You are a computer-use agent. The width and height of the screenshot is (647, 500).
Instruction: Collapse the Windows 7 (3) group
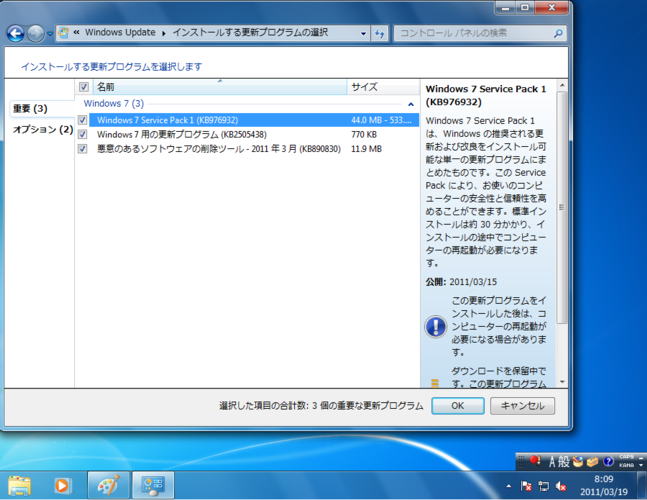click(411, 104)
